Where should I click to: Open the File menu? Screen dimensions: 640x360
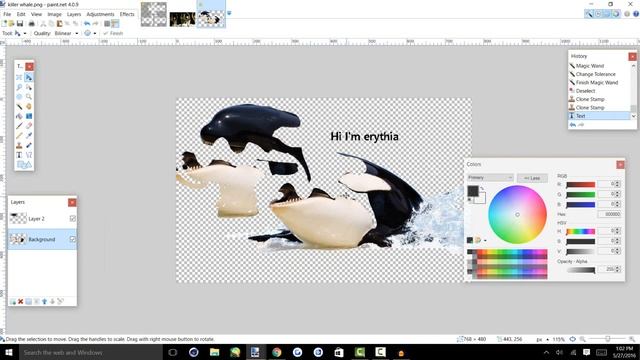pyautogui.click(x=7, y=14)
